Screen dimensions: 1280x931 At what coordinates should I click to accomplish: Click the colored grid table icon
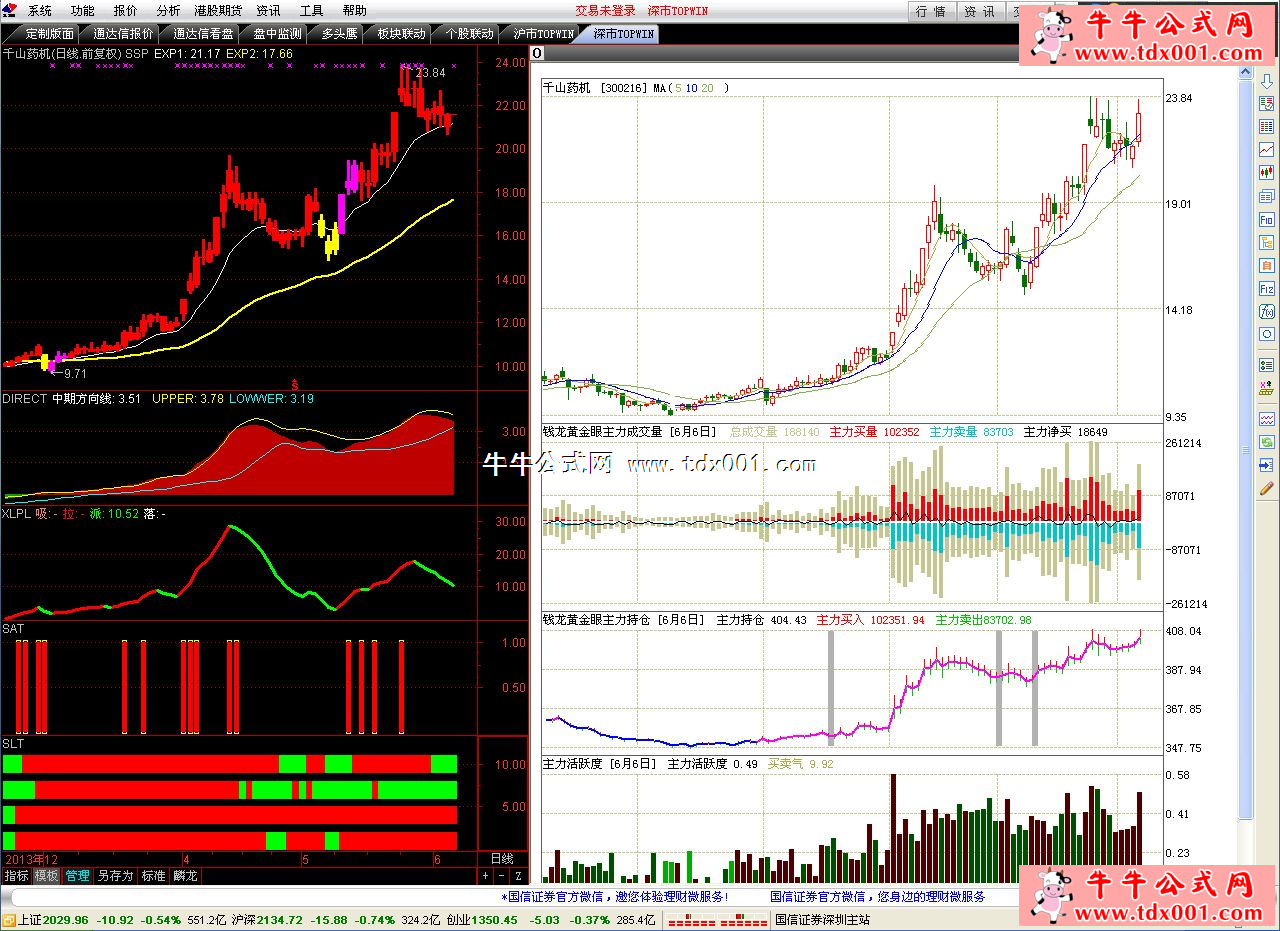tap(1267, 126)
